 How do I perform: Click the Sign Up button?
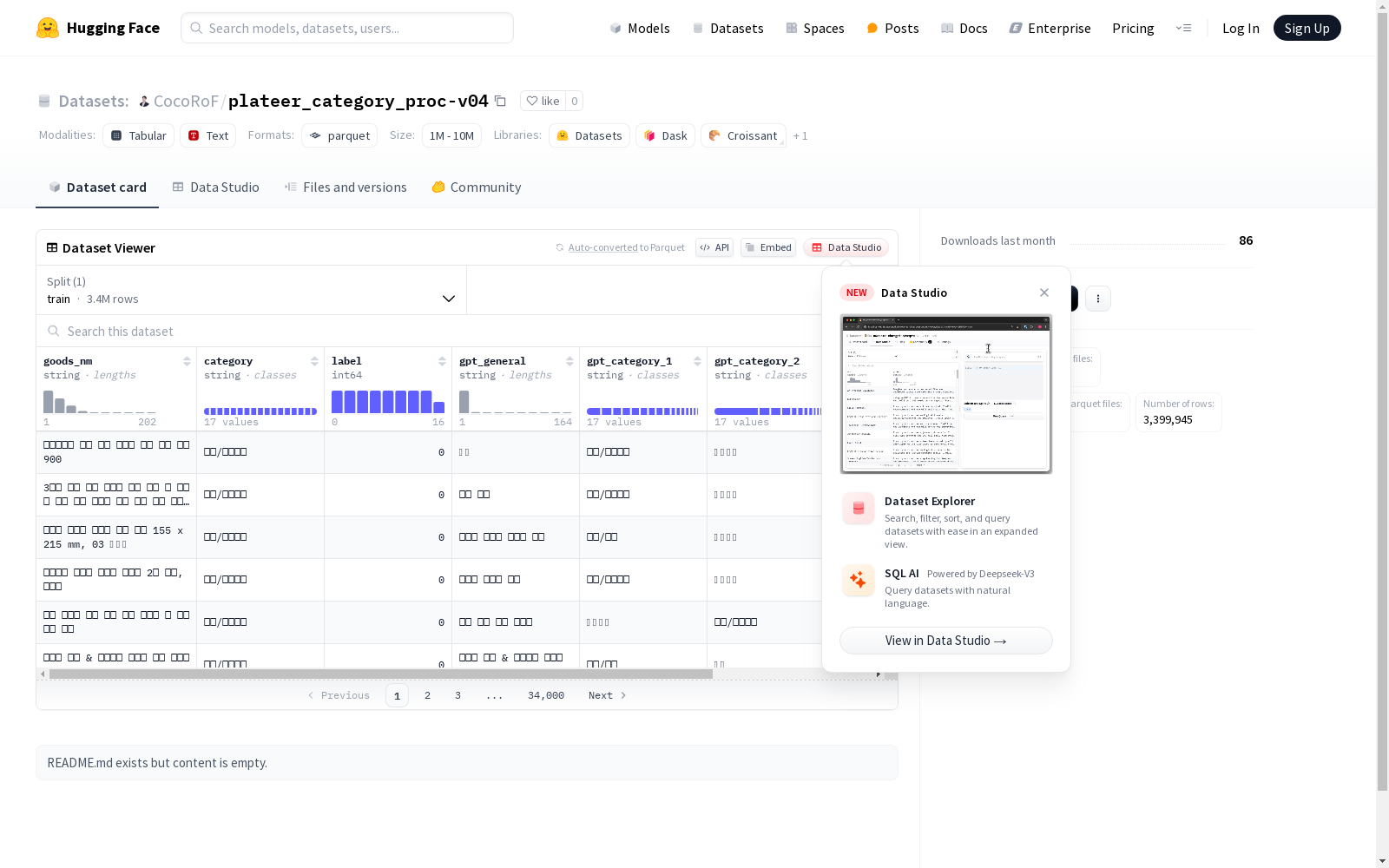(x=1307, y=28)
